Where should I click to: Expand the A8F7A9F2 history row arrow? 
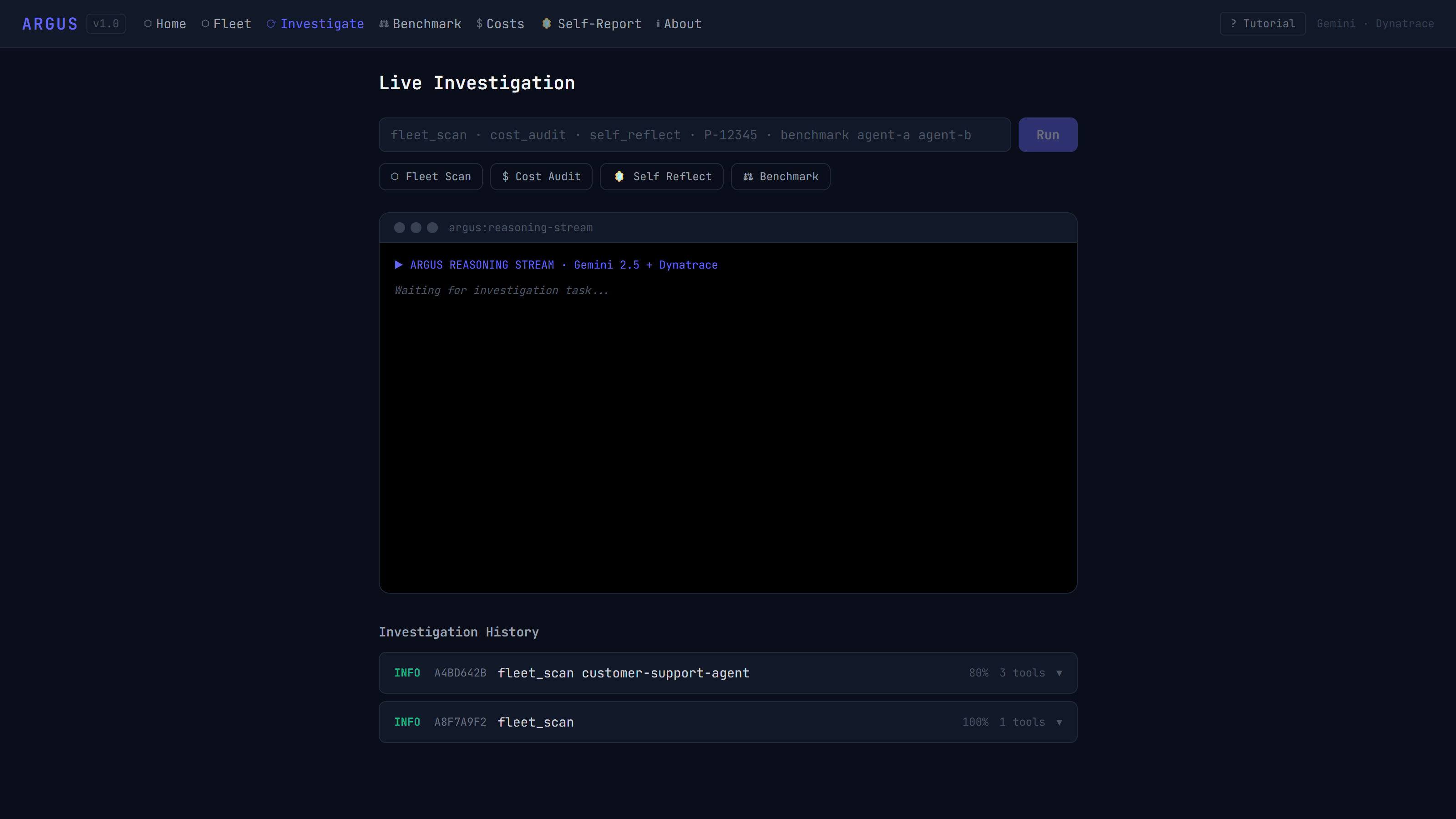coord(1059,722)
